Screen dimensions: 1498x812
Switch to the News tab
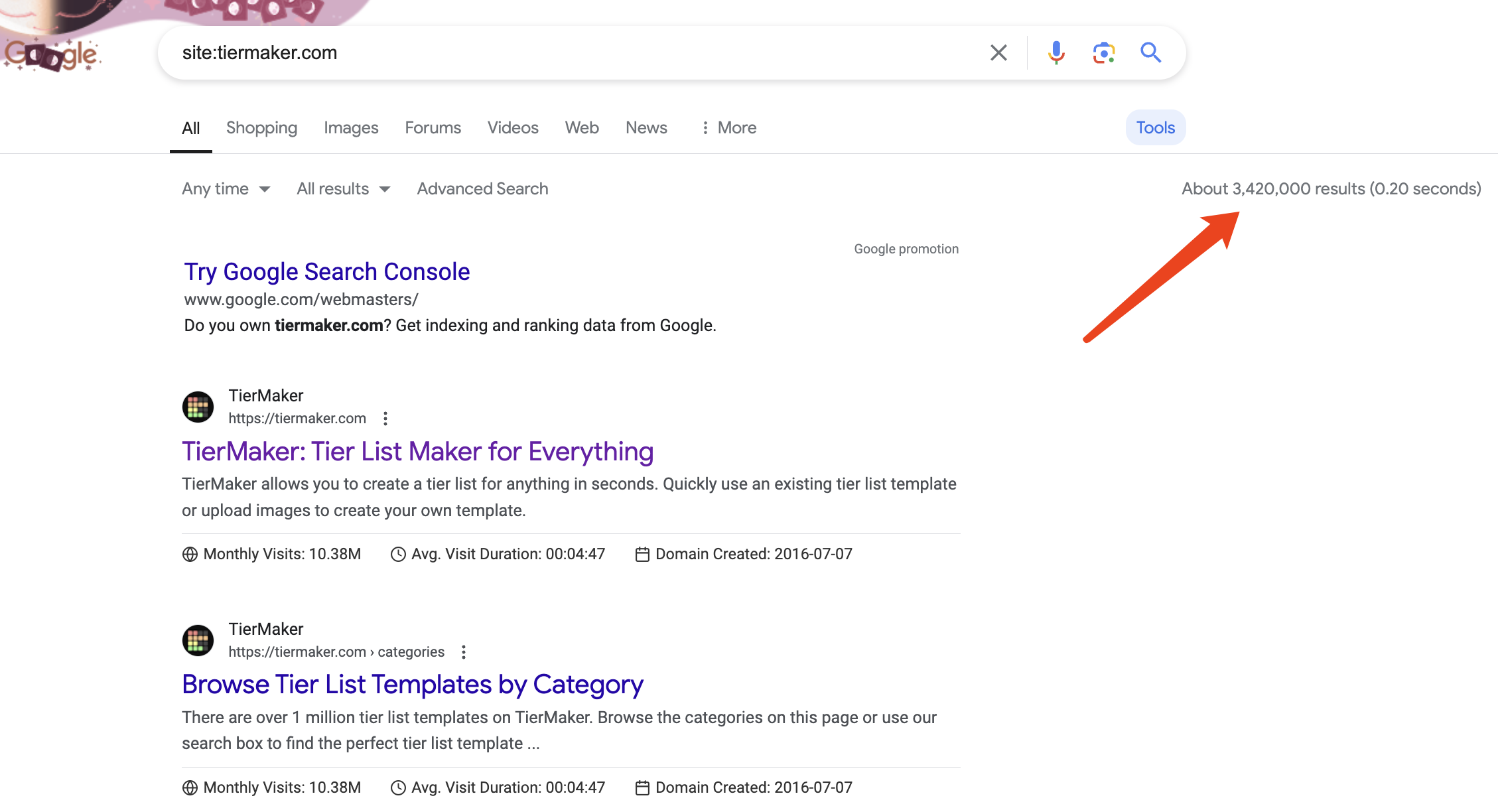click(646, 128)
